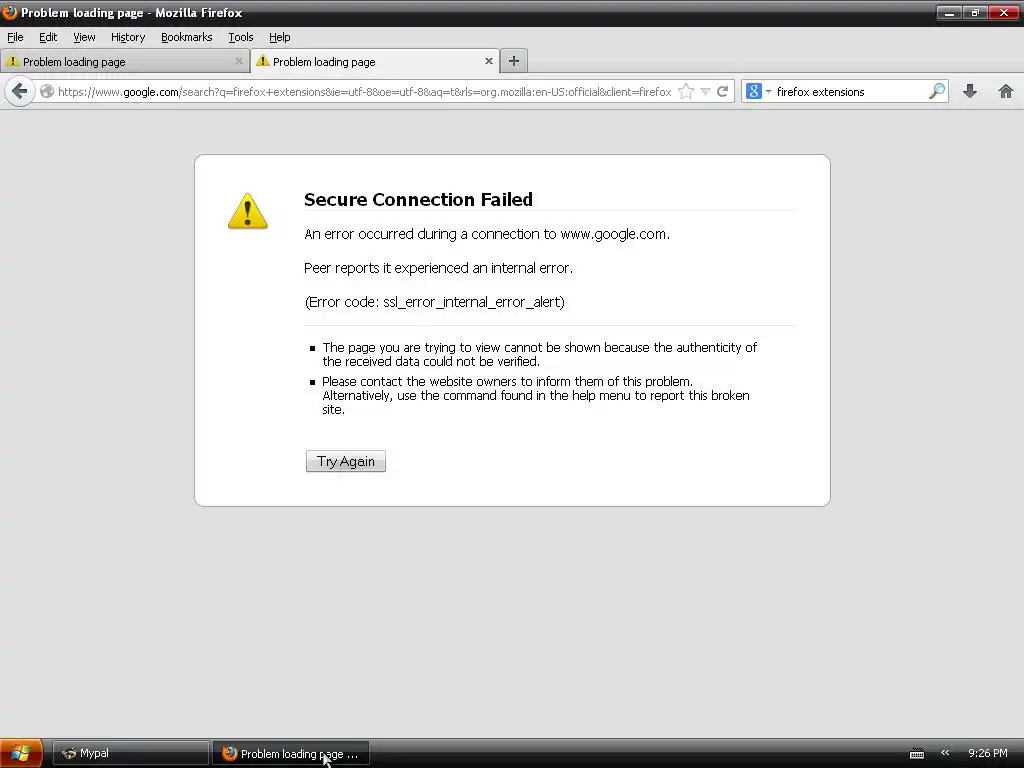This screenshot has width=1024, height=768.
Task: Open a new tab with plus button
Action: coord(514,61)
